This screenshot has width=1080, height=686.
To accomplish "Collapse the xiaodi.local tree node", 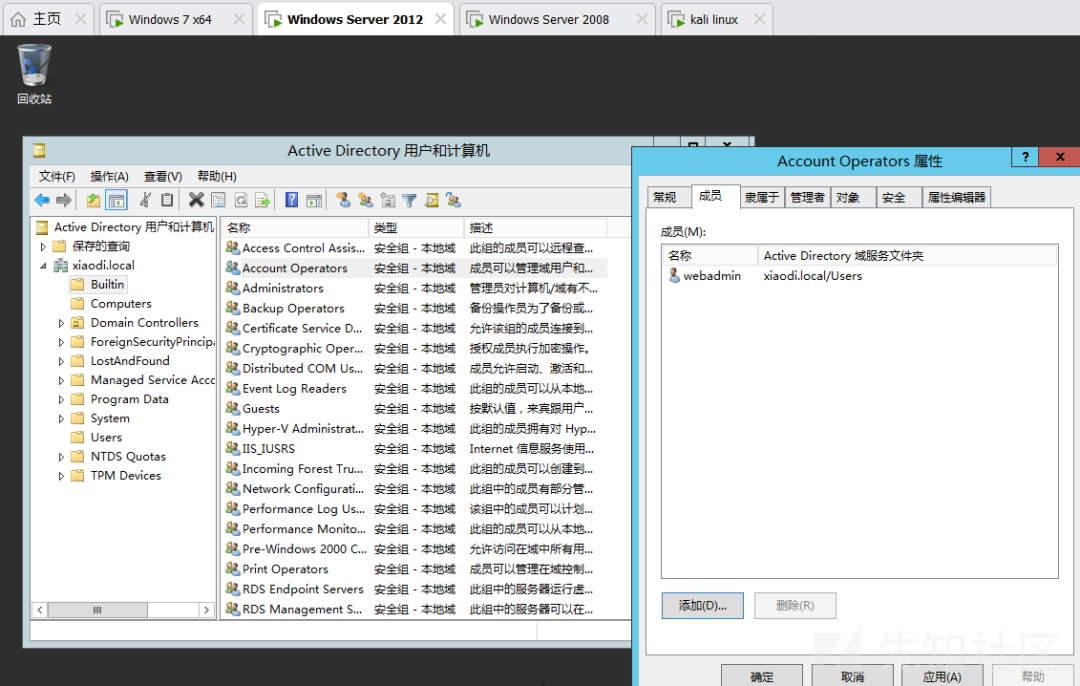I will tap(43, 266).
